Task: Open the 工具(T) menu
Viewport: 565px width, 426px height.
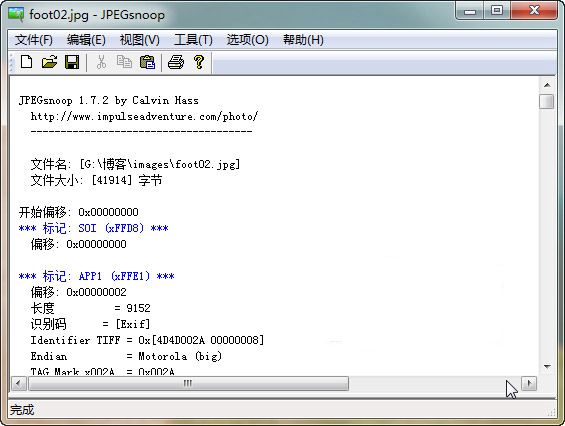Action: tap(193, 40)
